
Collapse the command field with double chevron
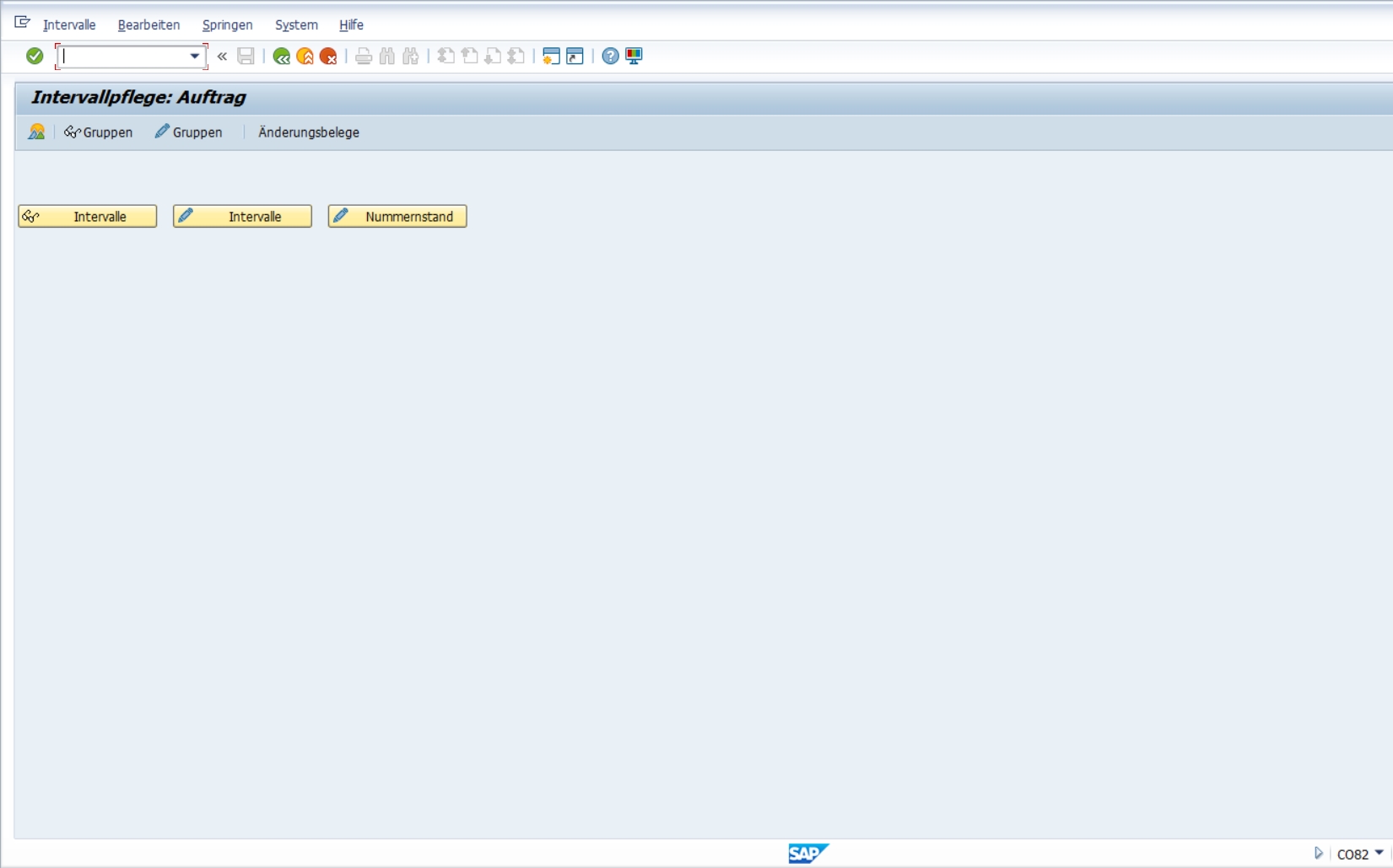(x=222, y=57)
